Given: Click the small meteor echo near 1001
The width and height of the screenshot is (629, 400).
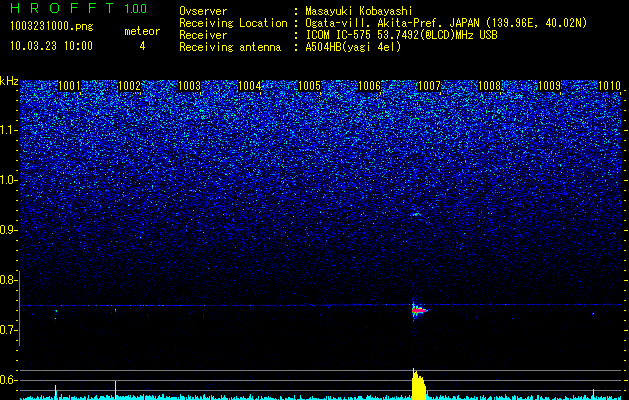Looking at the screenshot, I should click(56, 311).
